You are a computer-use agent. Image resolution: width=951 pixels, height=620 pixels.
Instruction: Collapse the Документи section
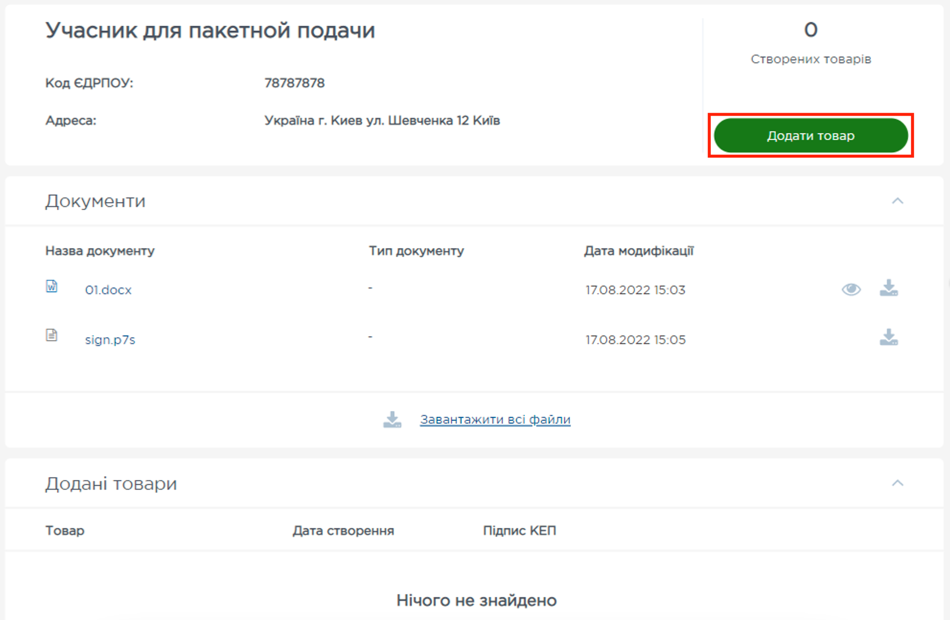(897, 201)
